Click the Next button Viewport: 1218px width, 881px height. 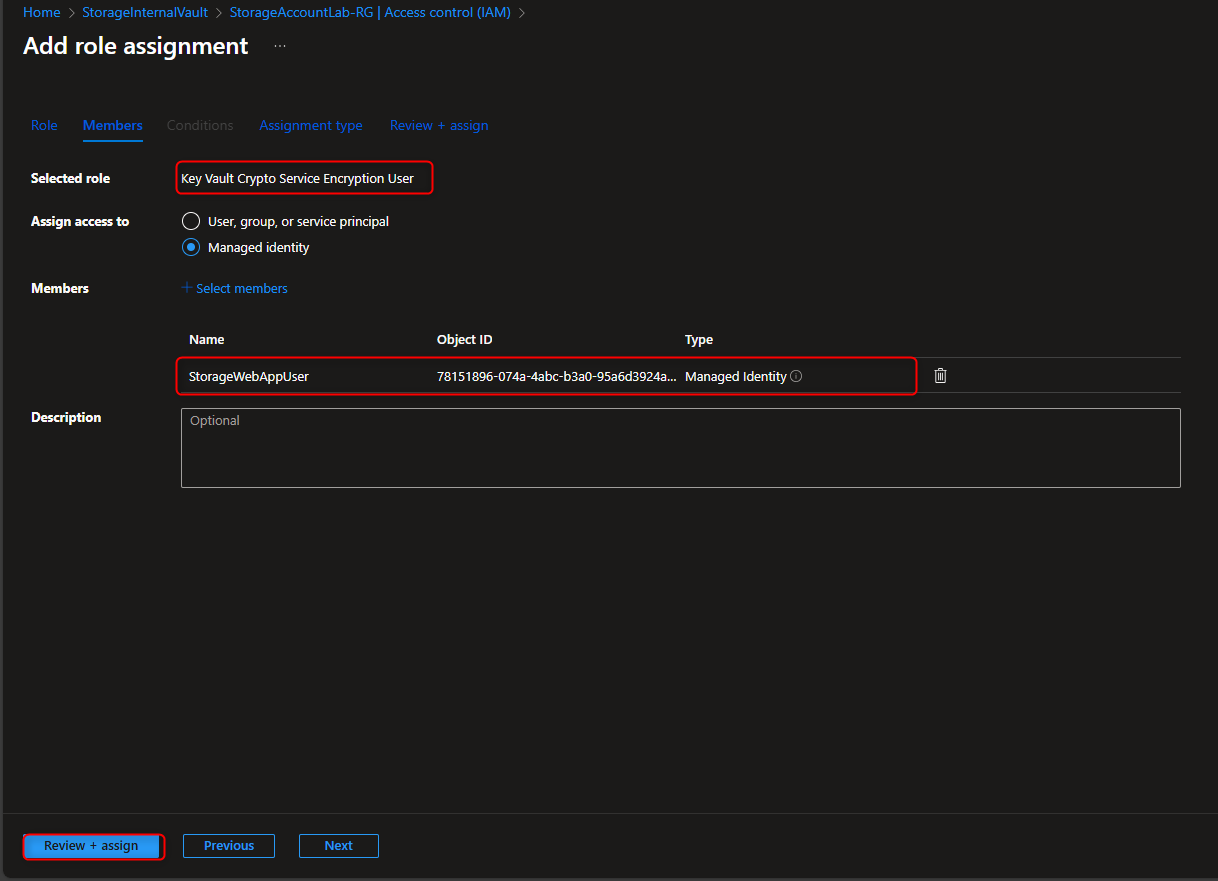coord(338,845)
